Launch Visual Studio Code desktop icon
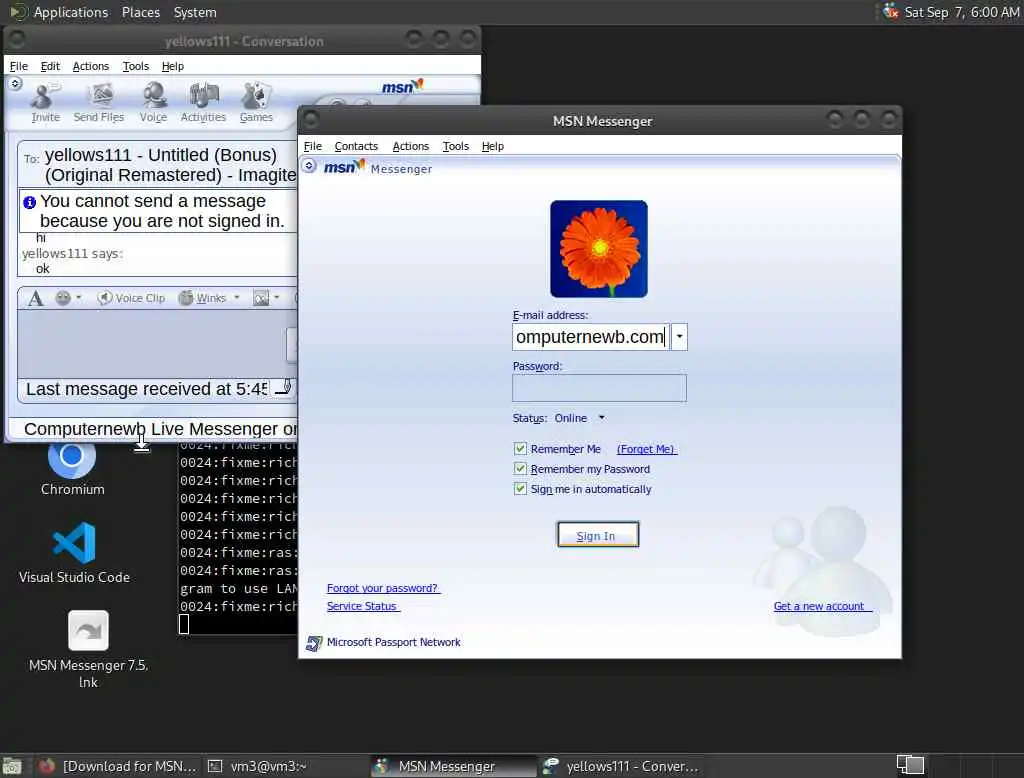The image size is (1024, 778). point(74,553)
